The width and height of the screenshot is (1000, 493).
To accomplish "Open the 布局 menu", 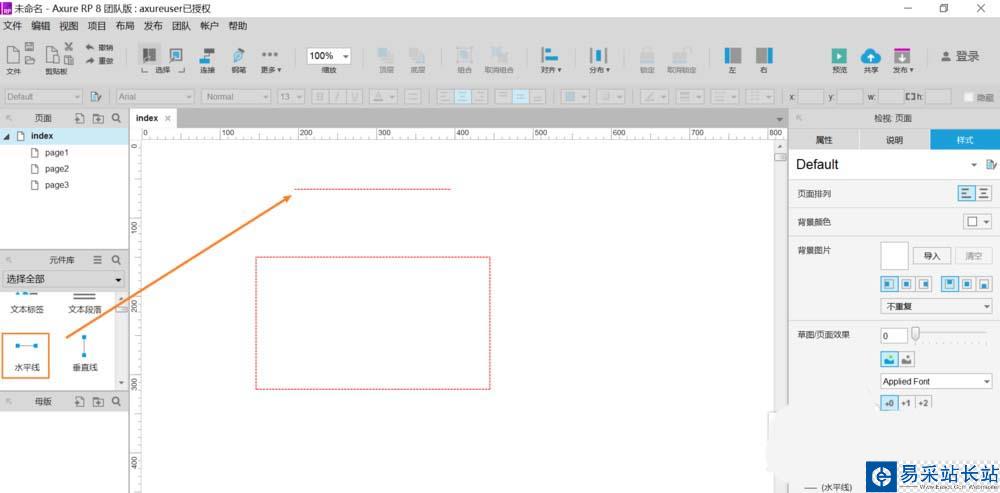I will [125, 26].
